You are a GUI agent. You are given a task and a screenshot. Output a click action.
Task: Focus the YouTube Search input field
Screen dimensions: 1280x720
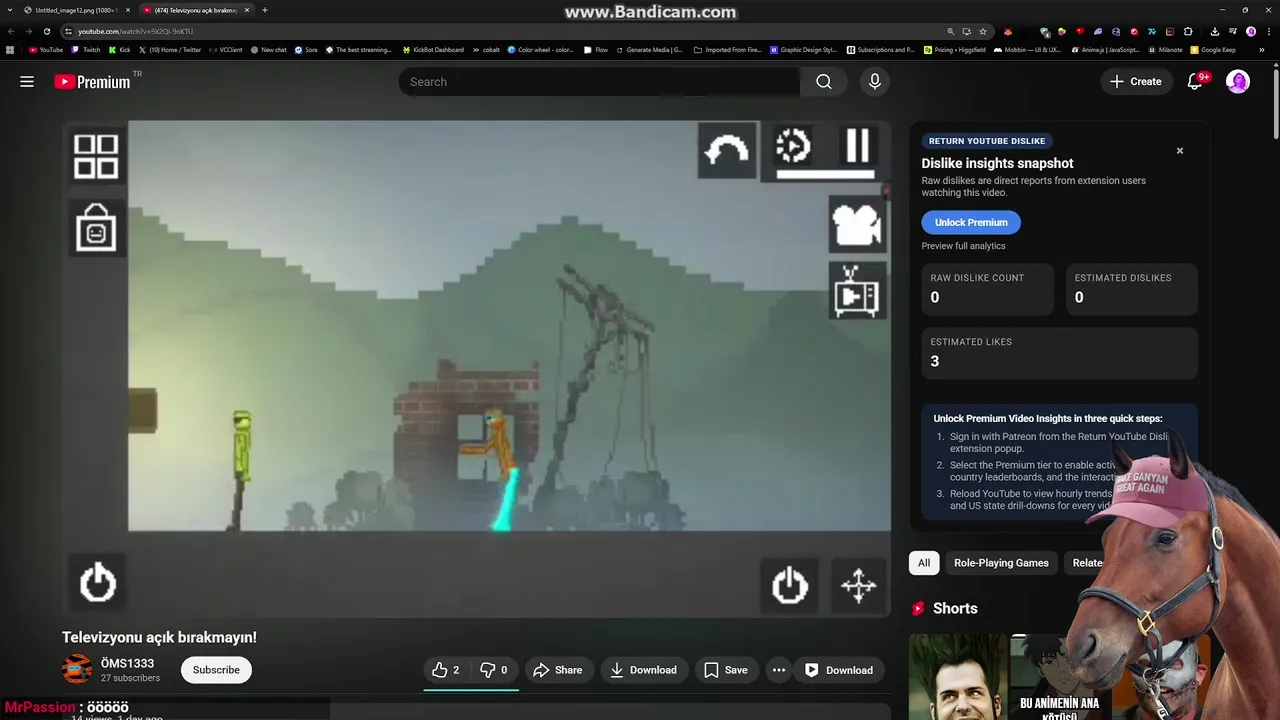tap(599, 82)
